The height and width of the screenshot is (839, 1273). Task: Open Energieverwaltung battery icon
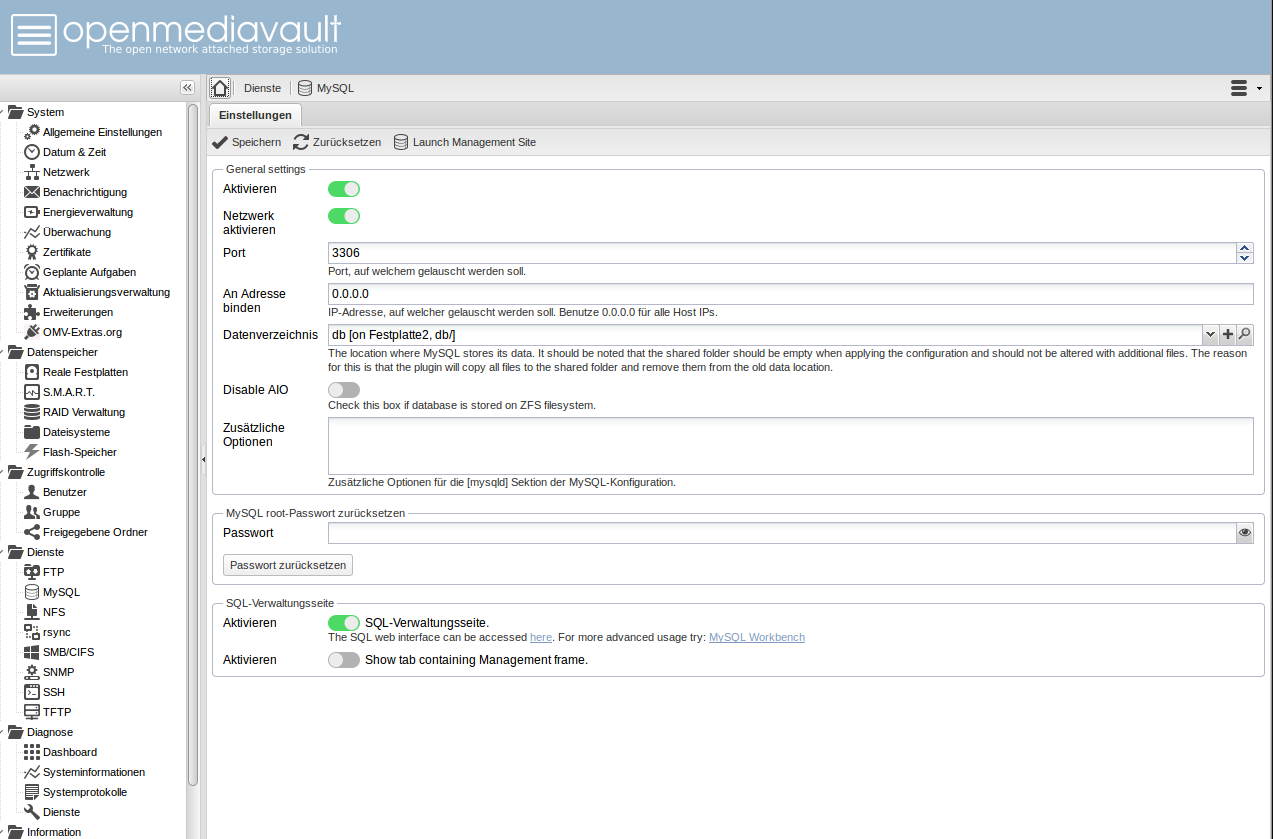(x=32, y=212)
